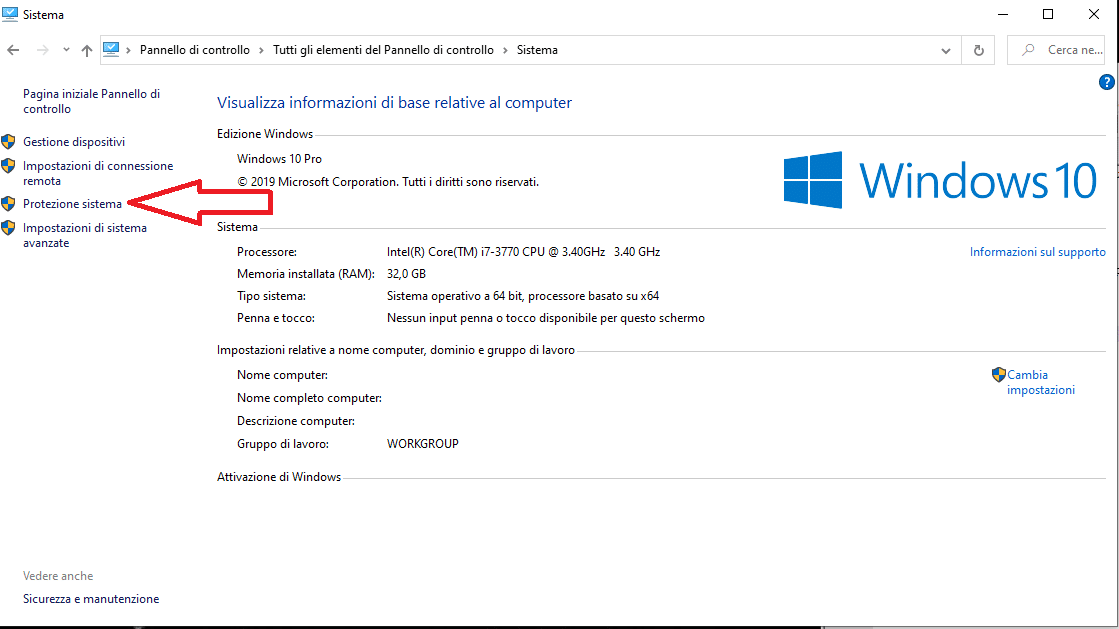The height and width of the screenshot is (629, 1119).
Task: Click the Forward navigation arrow
Action: (x=43, y=50)
